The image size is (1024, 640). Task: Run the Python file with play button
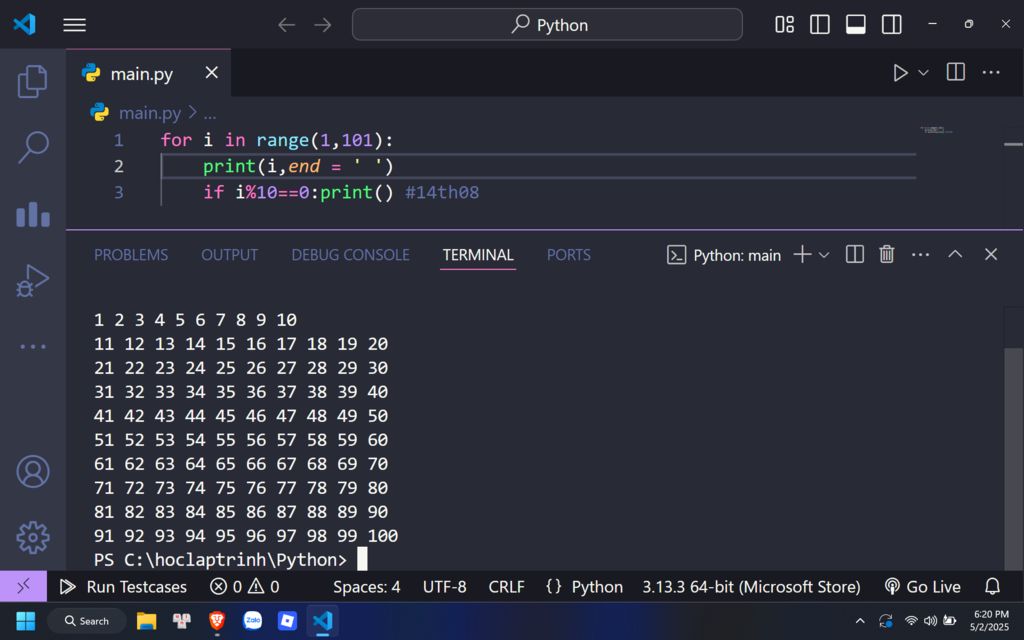pos(900,73)
